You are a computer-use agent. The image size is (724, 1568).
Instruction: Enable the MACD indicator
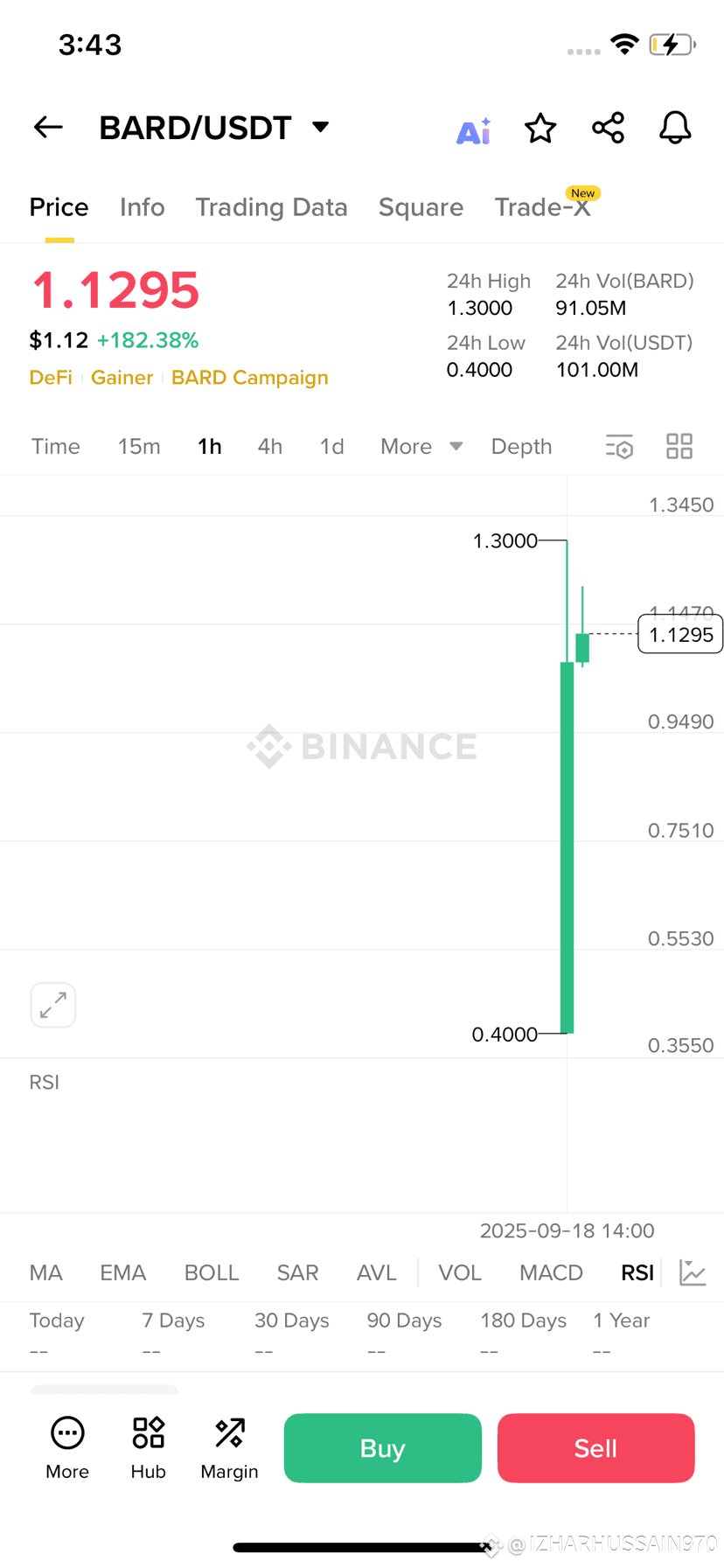click(x=551, y=1272)
